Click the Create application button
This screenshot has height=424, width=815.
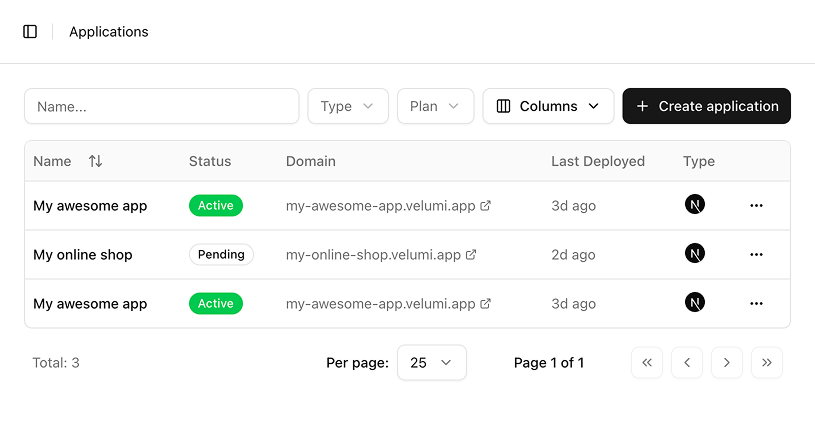coord(706,106)
